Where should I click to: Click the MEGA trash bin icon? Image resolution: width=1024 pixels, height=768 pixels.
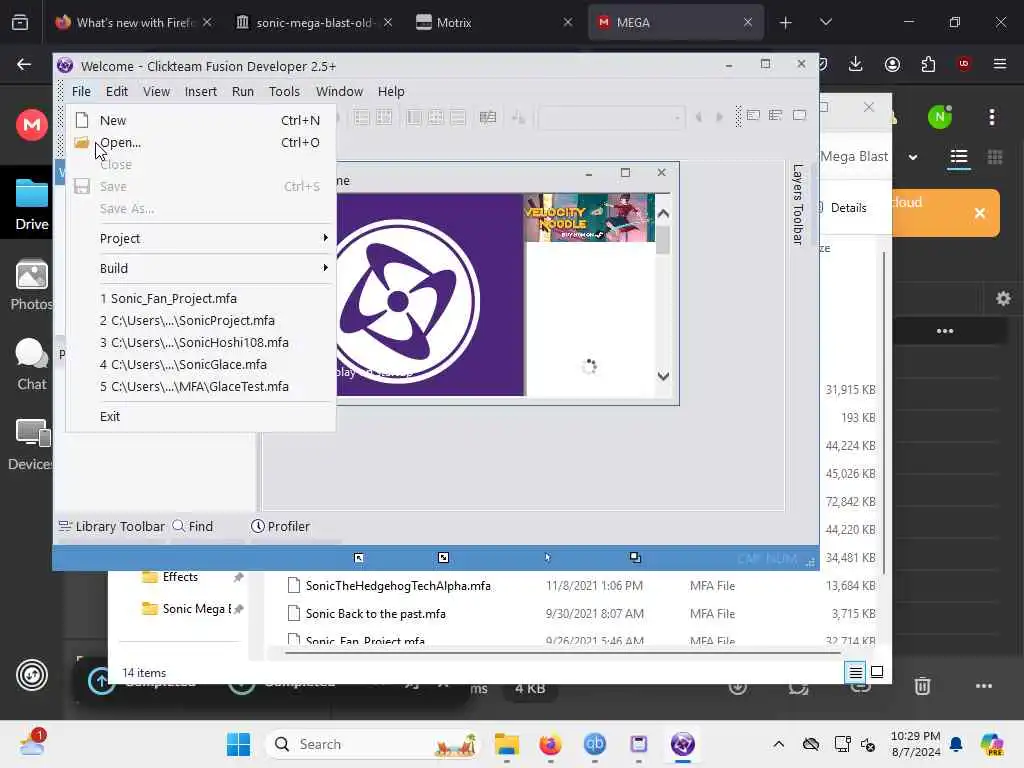pos(922,686)
